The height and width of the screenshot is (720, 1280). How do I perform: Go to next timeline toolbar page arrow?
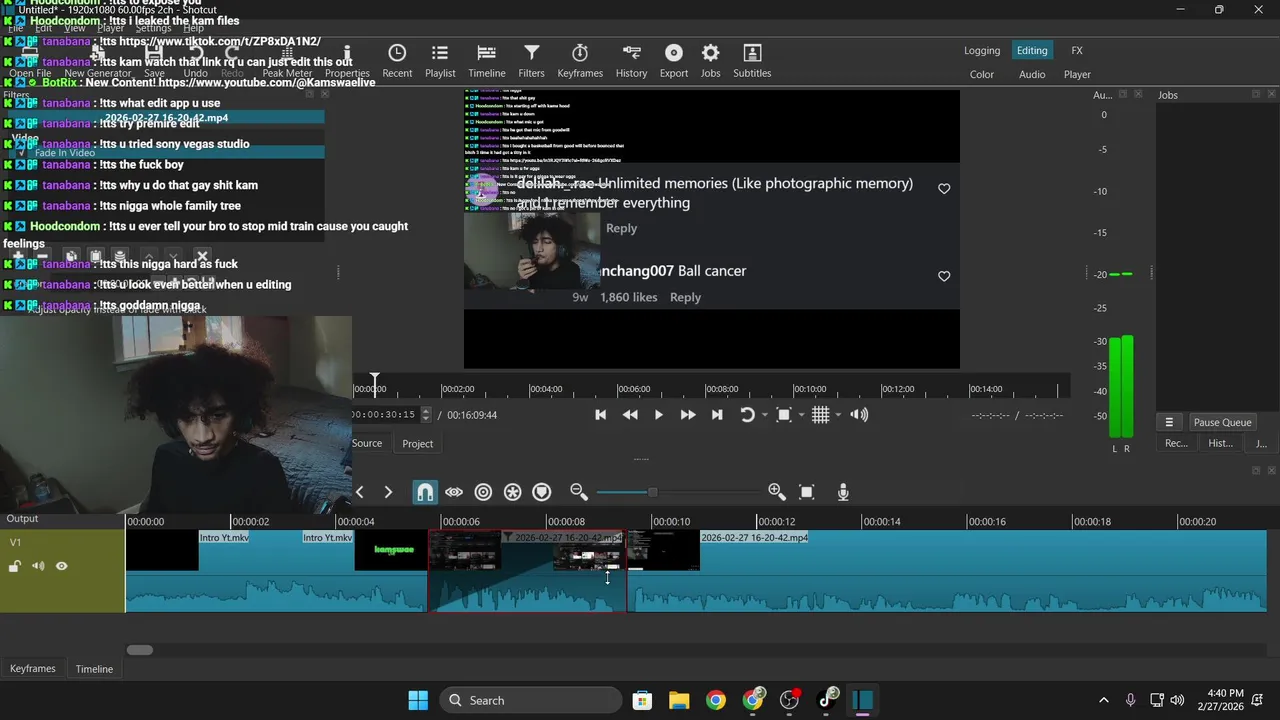tap(388, 491)
